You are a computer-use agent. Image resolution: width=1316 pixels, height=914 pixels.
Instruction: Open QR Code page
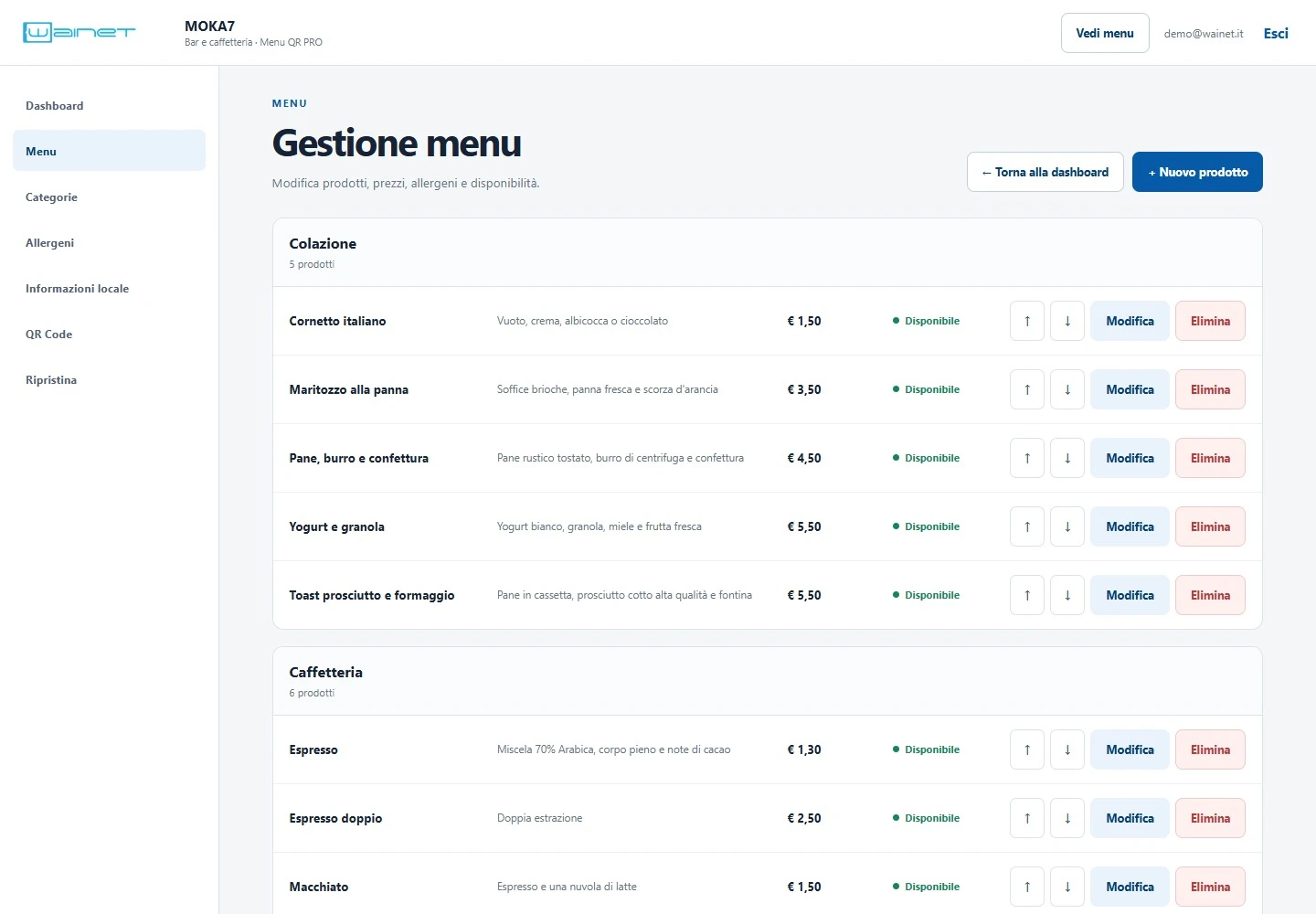(109, 335)
